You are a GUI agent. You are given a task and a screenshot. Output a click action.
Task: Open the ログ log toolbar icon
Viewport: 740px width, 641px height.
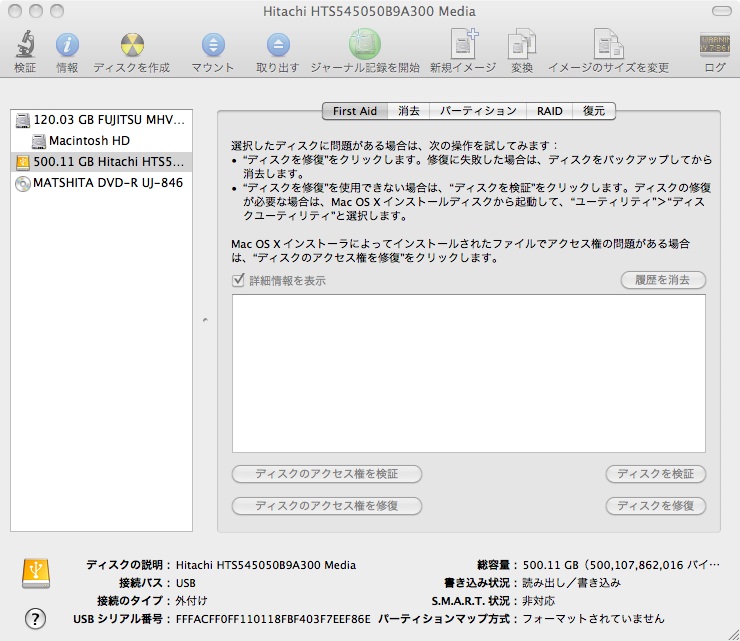pyautogui.click(x=715, y=45)
